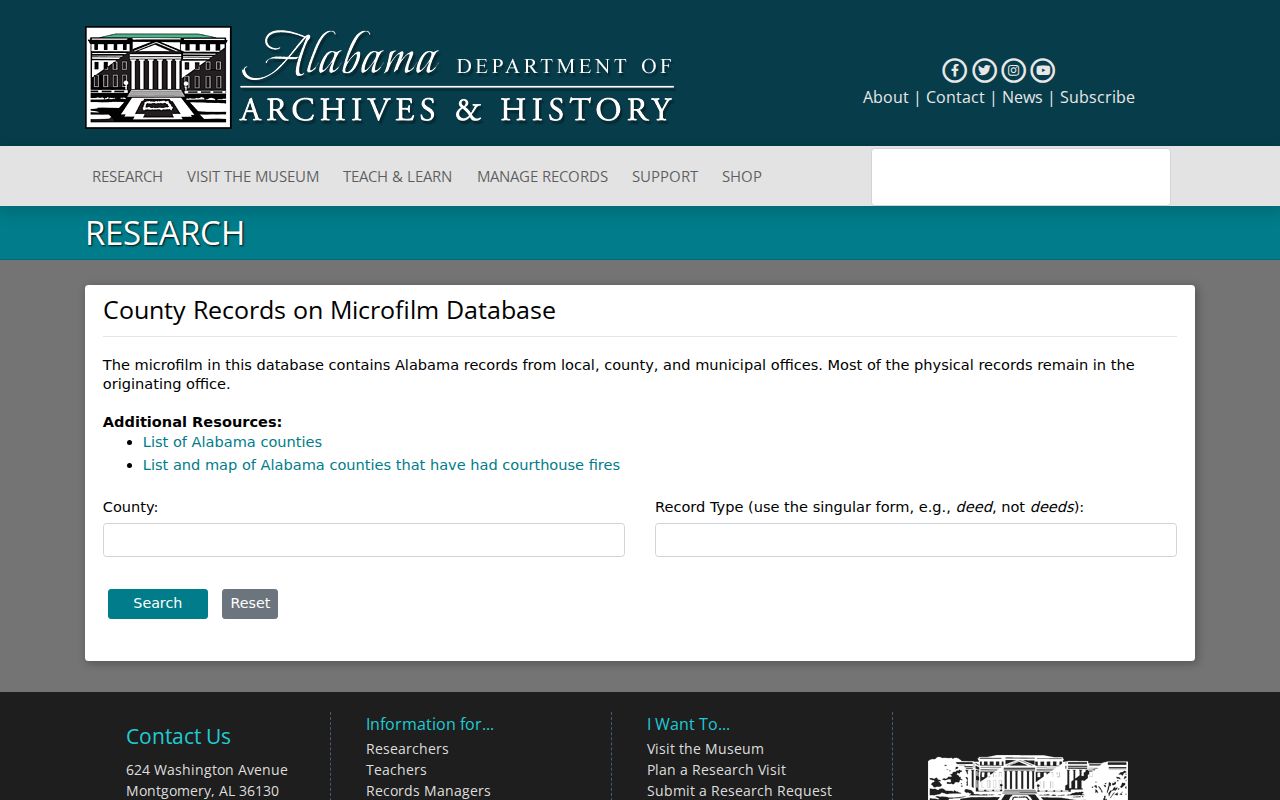Open Plan a Research Visit link

tap(716, 770)
